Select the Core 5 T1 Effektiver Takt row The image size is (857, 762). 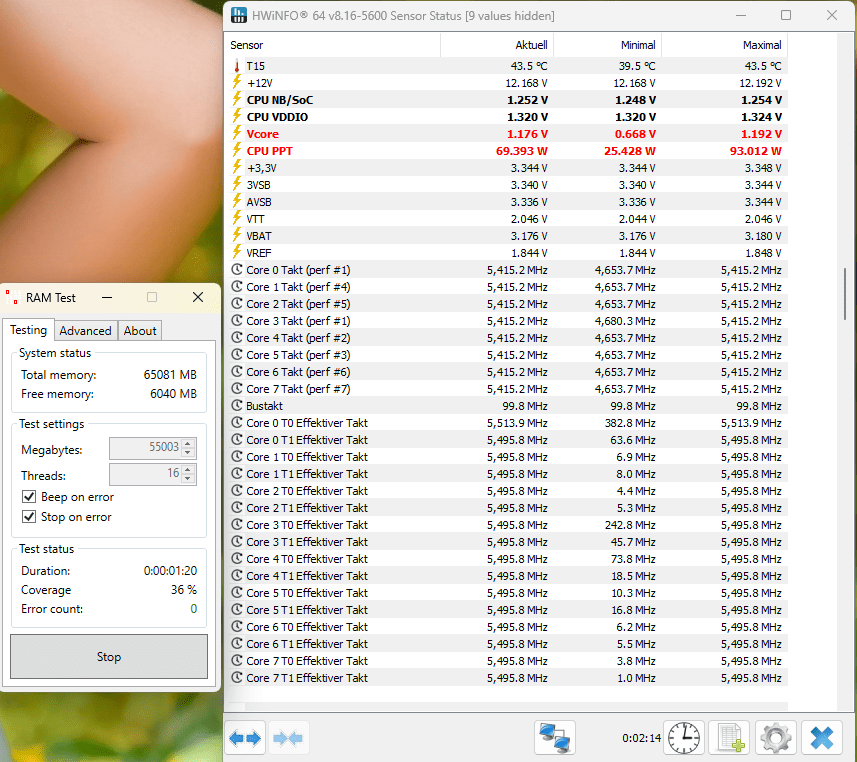click(507, 609)
